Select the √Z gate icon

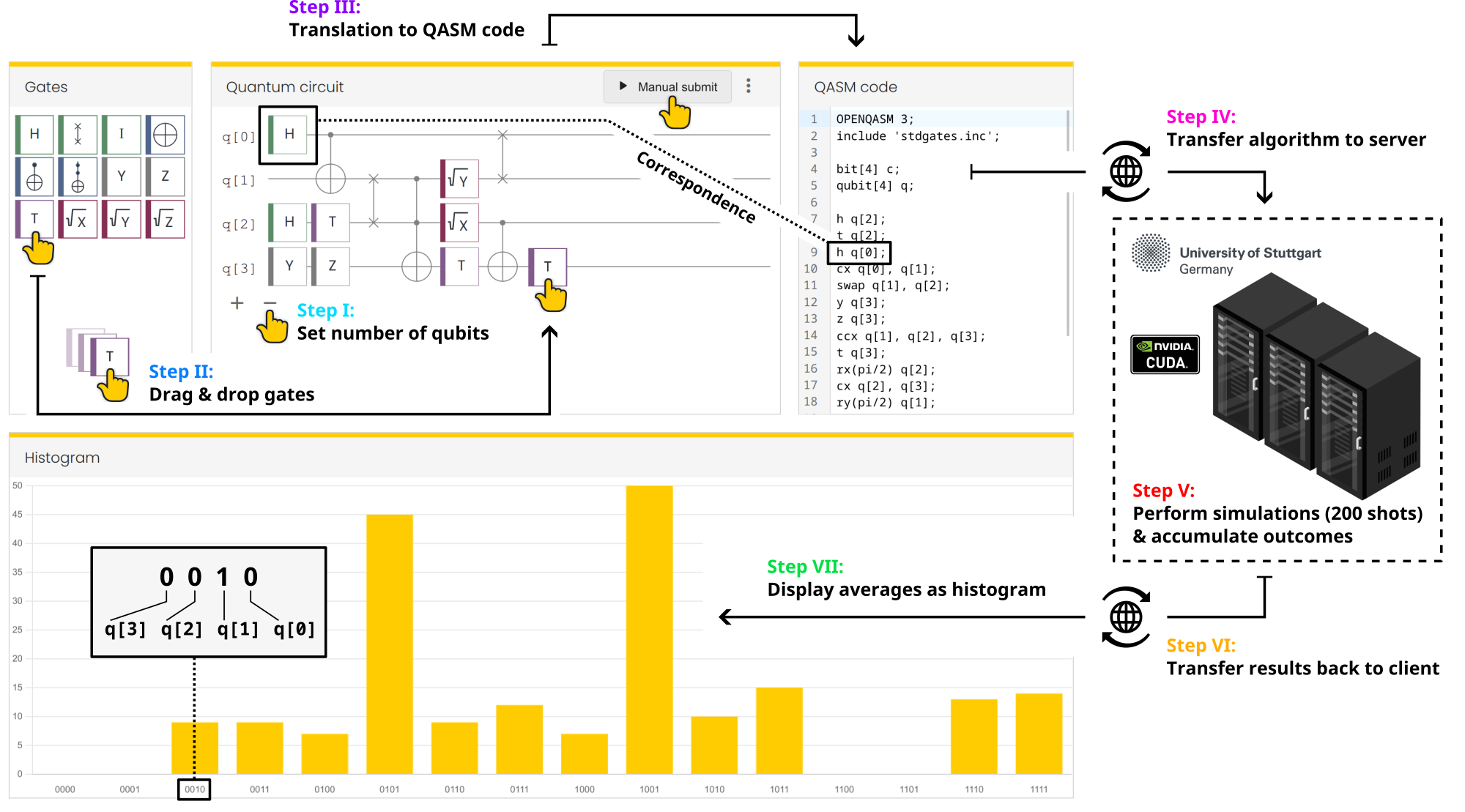tap(166, 219)
